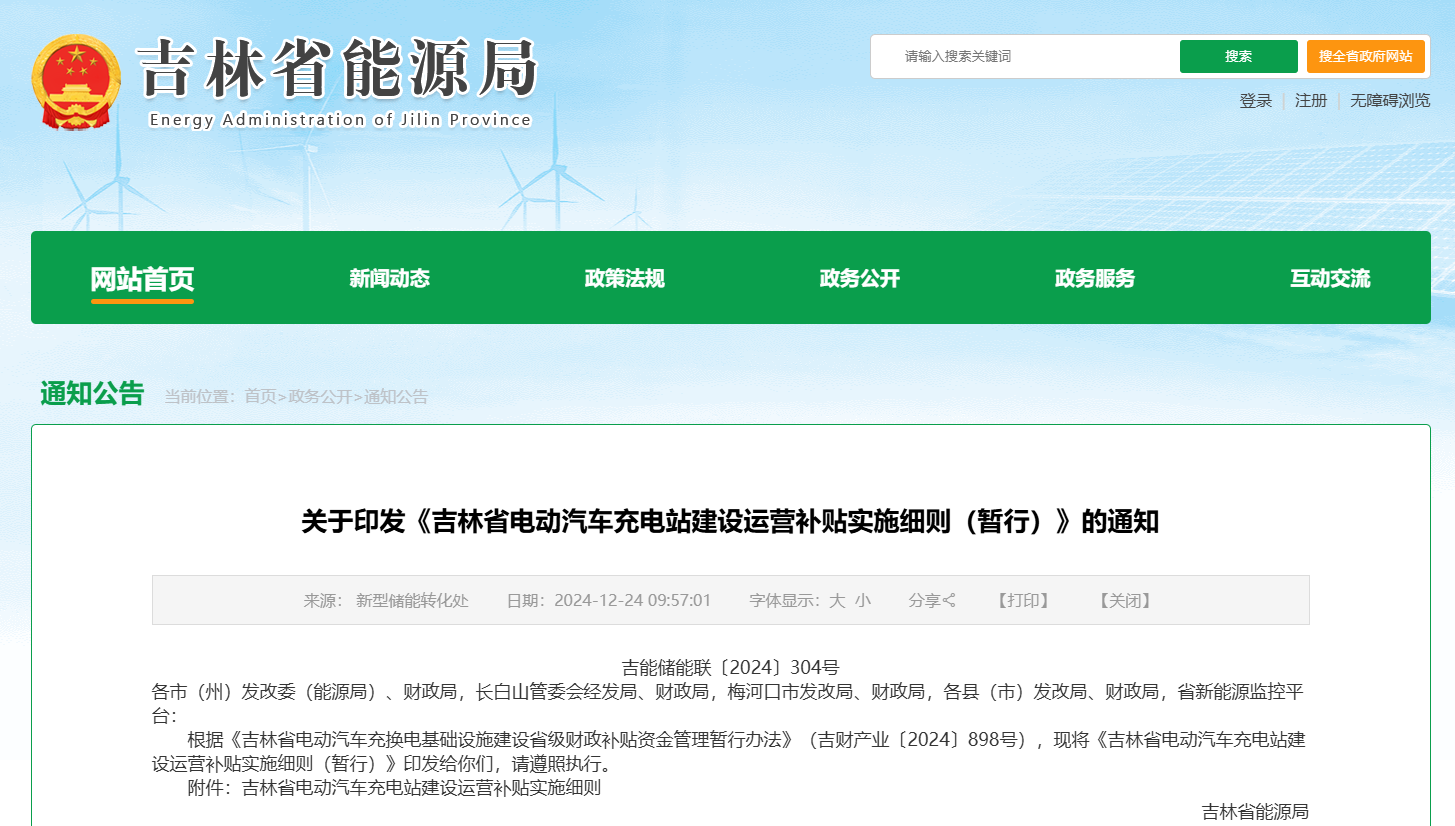Navigate to the 政务服务 section
This screenshot has width=1455, height=826.
[x=1094, y=279]
